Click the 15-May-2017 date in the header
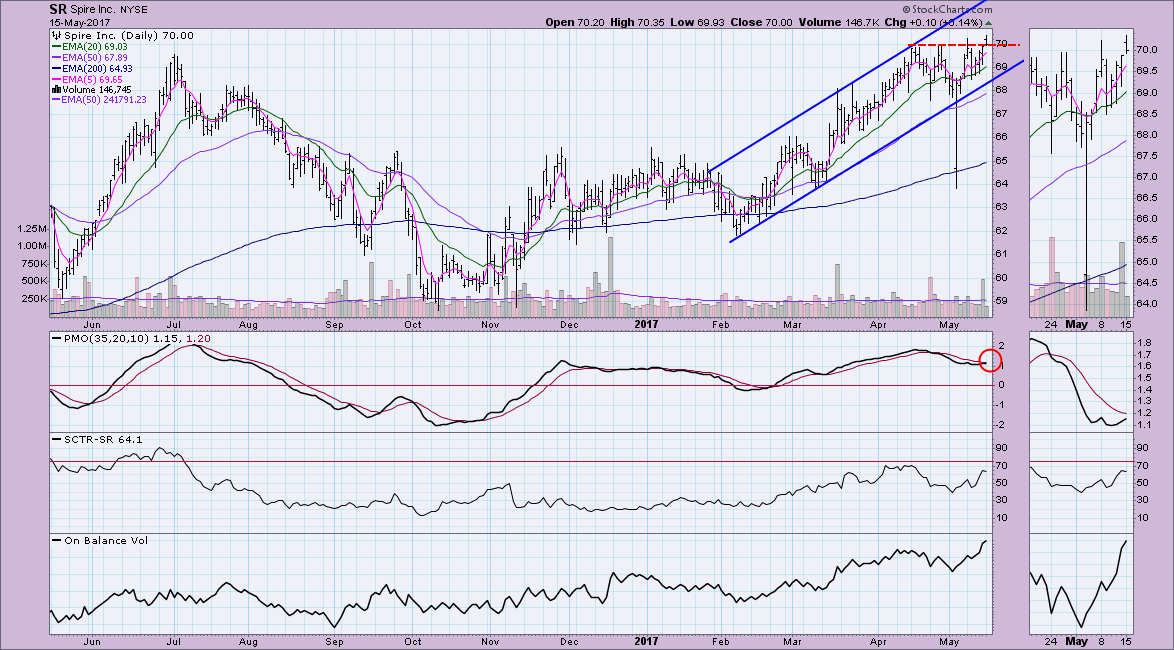Image resolution: width=1174 pixels, height=650 pixels. (x=80, y=22)
